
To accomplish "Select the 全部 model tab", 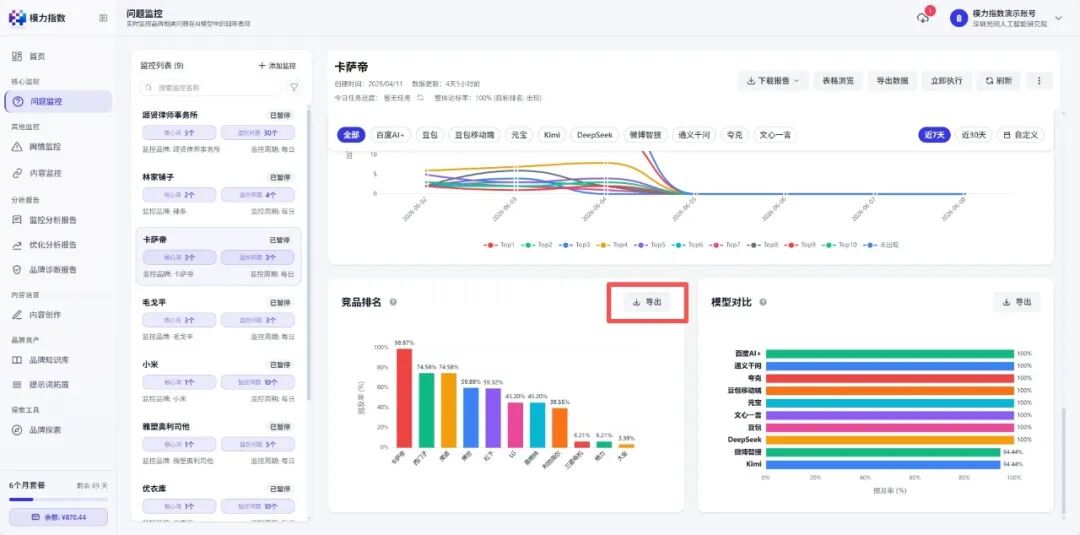I will point(351,135).
